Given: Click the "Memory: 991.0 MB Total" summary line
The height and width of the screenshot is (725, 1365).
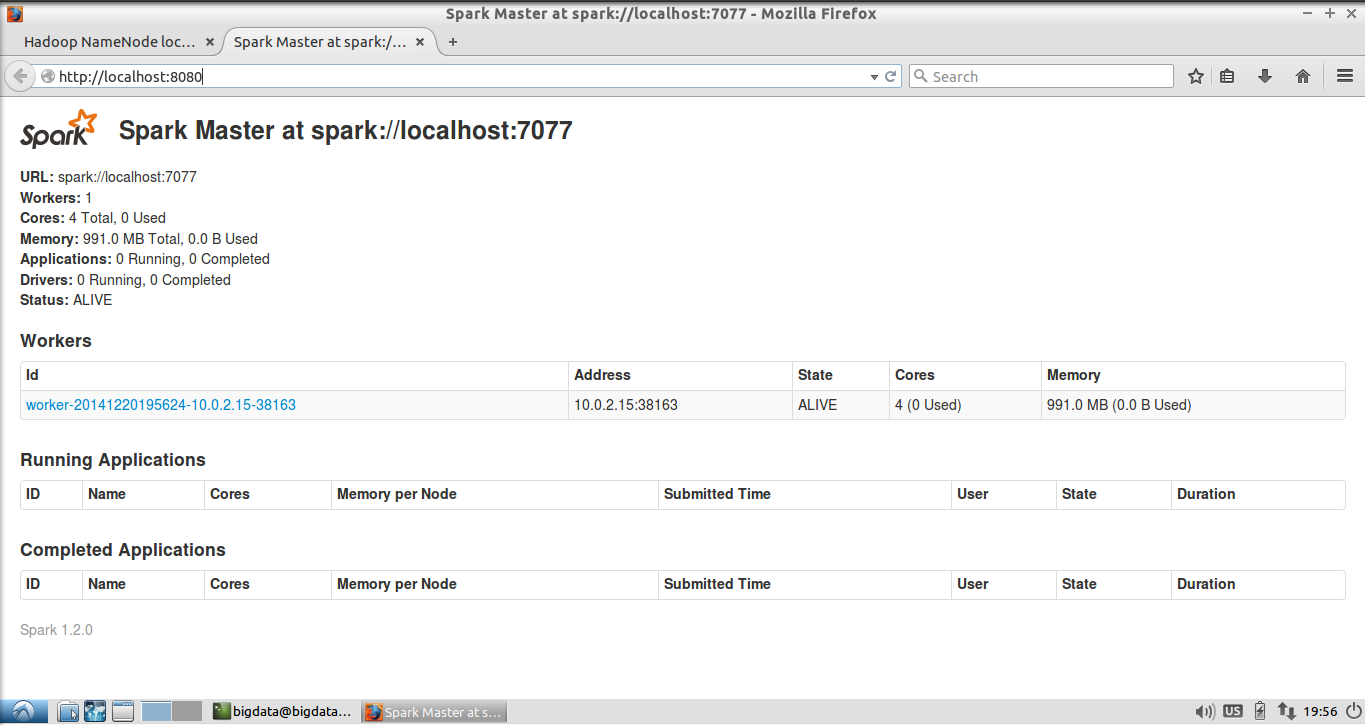Looking at the screenshot, I should pos(139,239).
